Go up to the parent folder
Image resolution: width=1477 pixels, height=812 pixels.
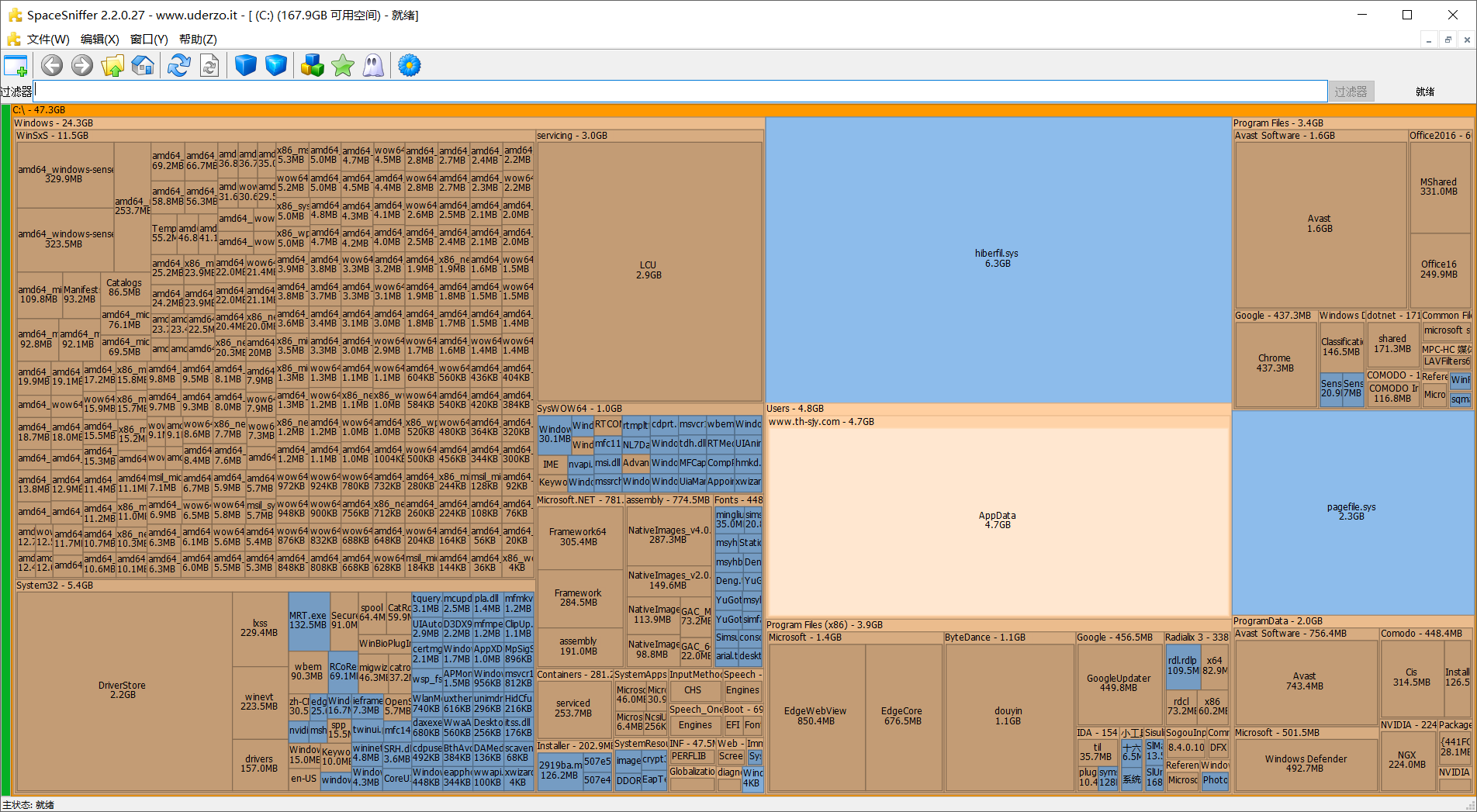tap(112, 66)
